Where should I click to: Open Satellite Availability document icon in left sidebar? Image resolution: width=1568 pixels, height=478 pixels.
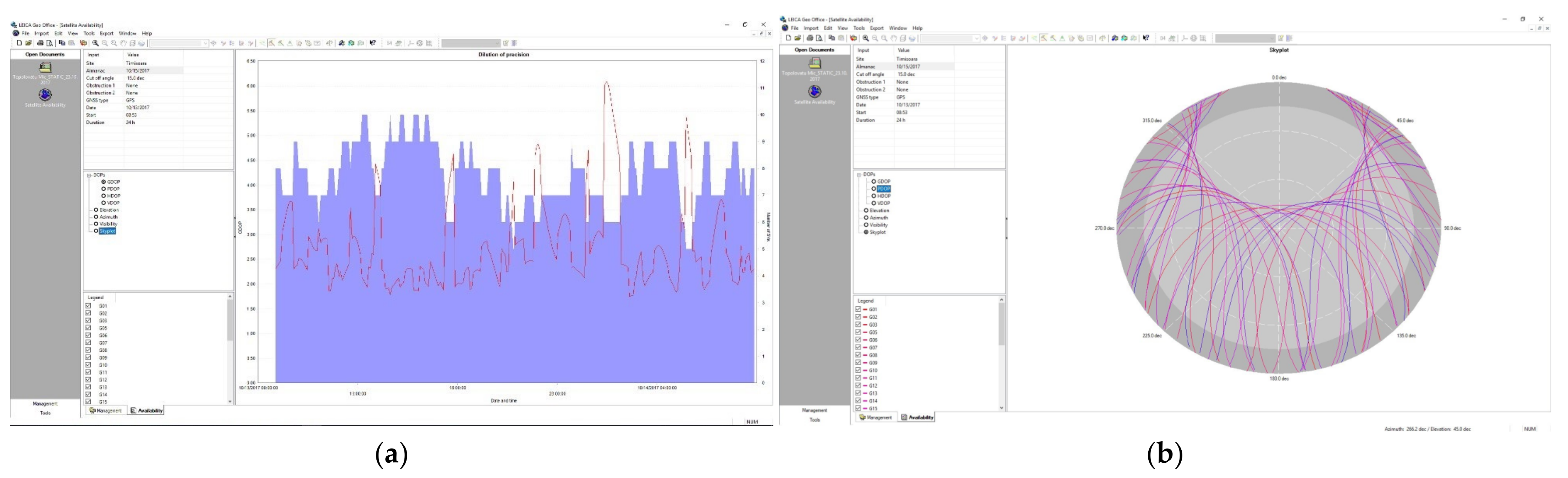click(45, 95)
